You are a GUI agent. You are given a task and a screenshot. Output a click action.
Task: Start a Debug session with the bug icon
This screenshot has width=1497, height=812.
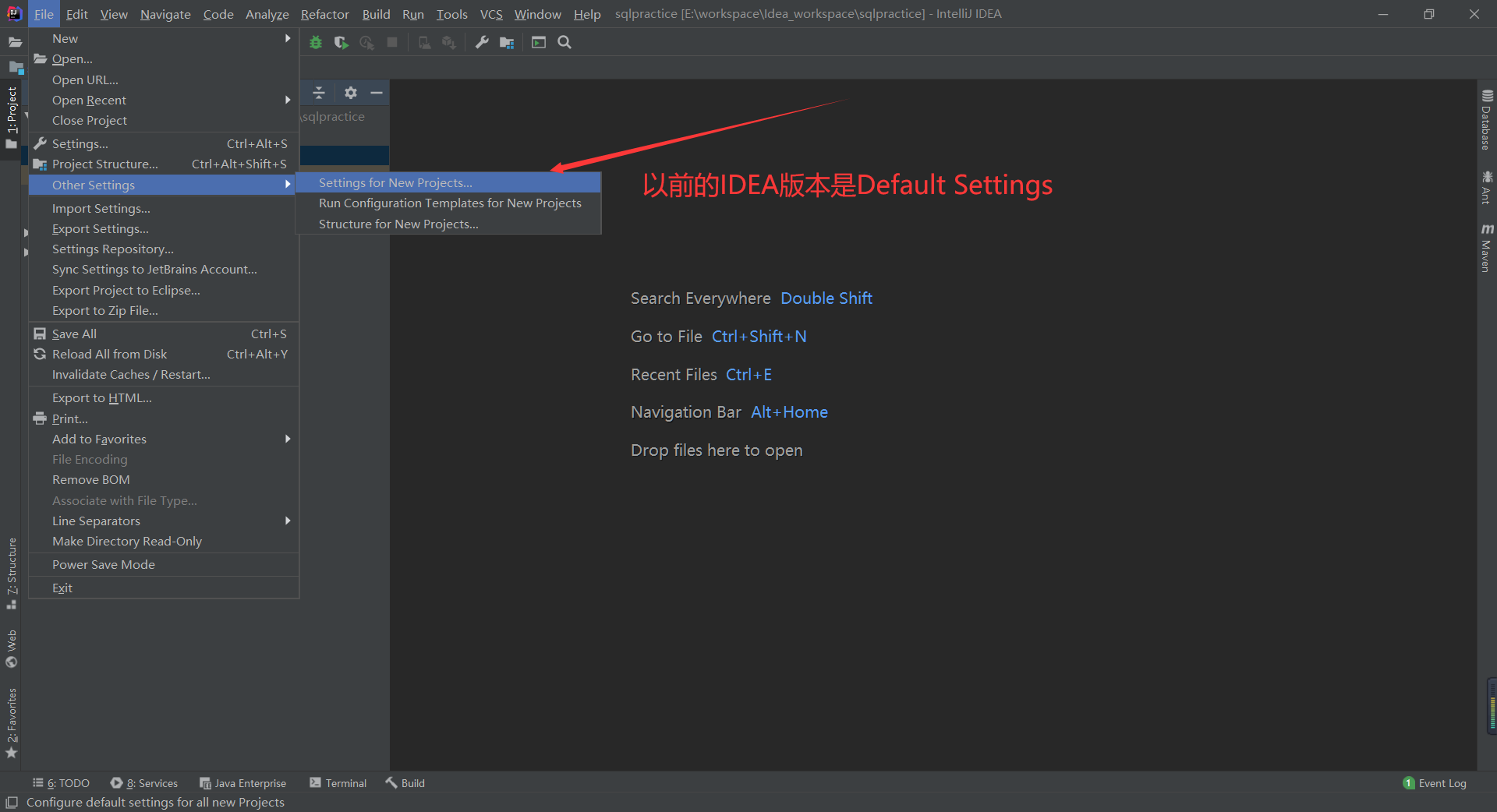316,43
